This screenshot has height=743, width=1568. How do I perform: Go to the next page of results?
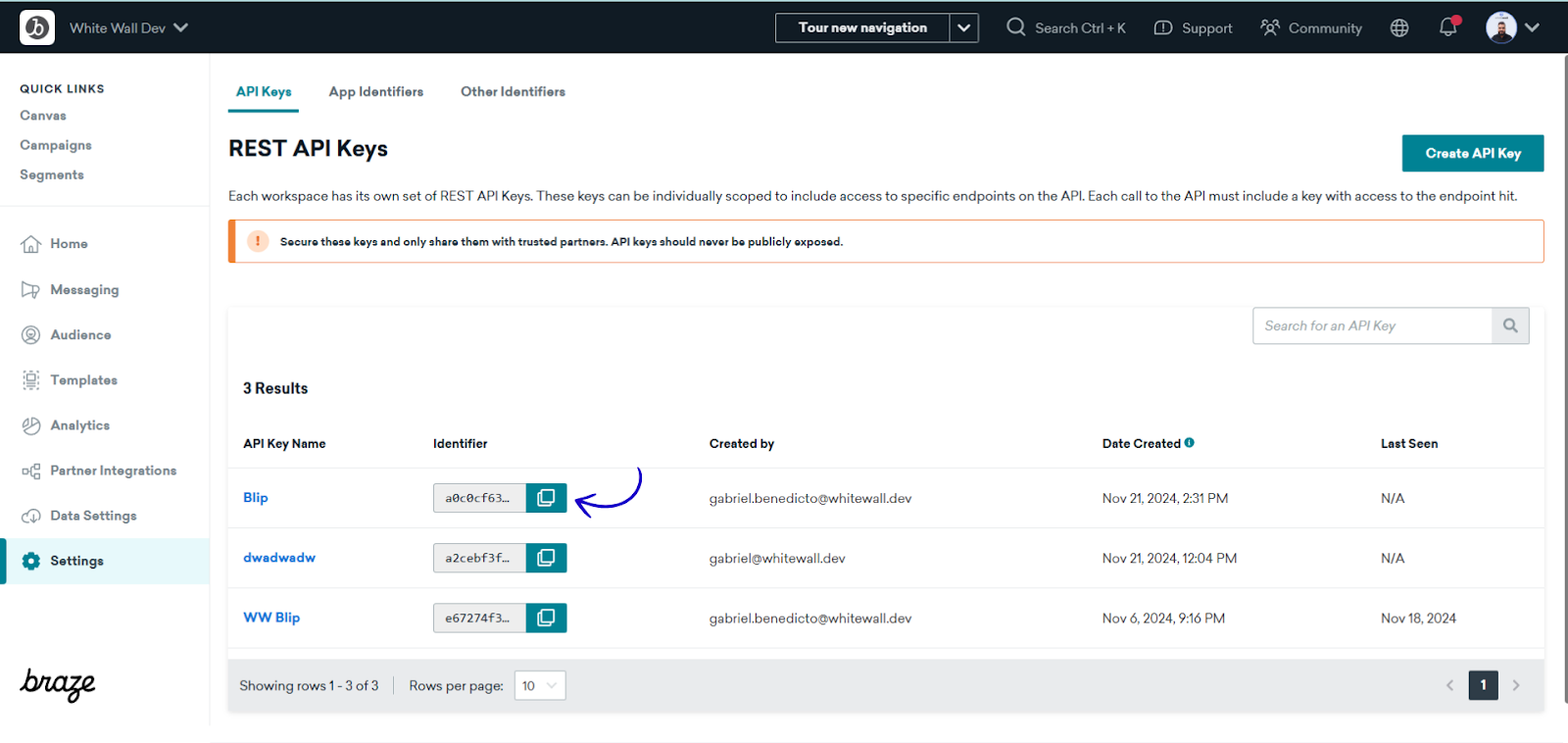[1516, 685]
